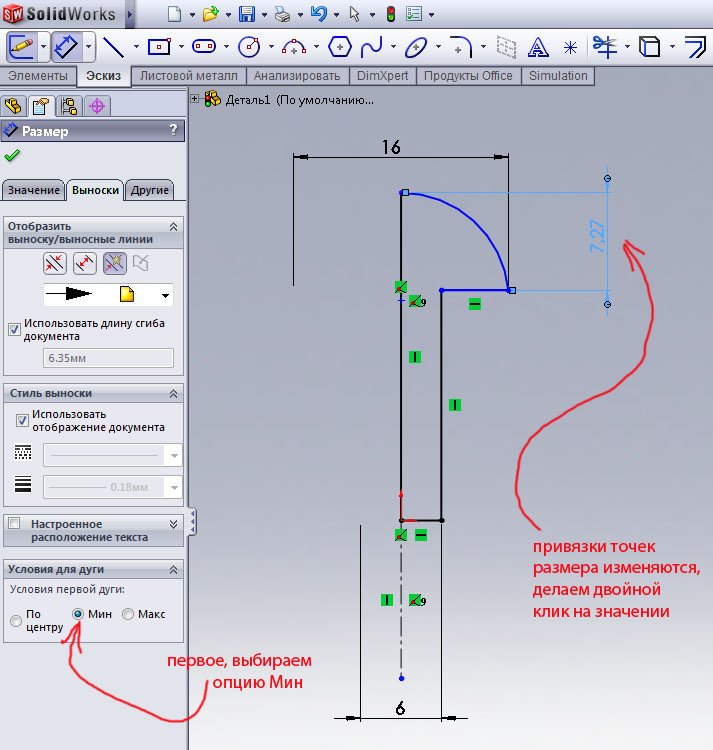Viewport: 713px width, 750px height.
Task: Select the Line sketch tool
Action: pyautogui.click(x=113, y=46)
